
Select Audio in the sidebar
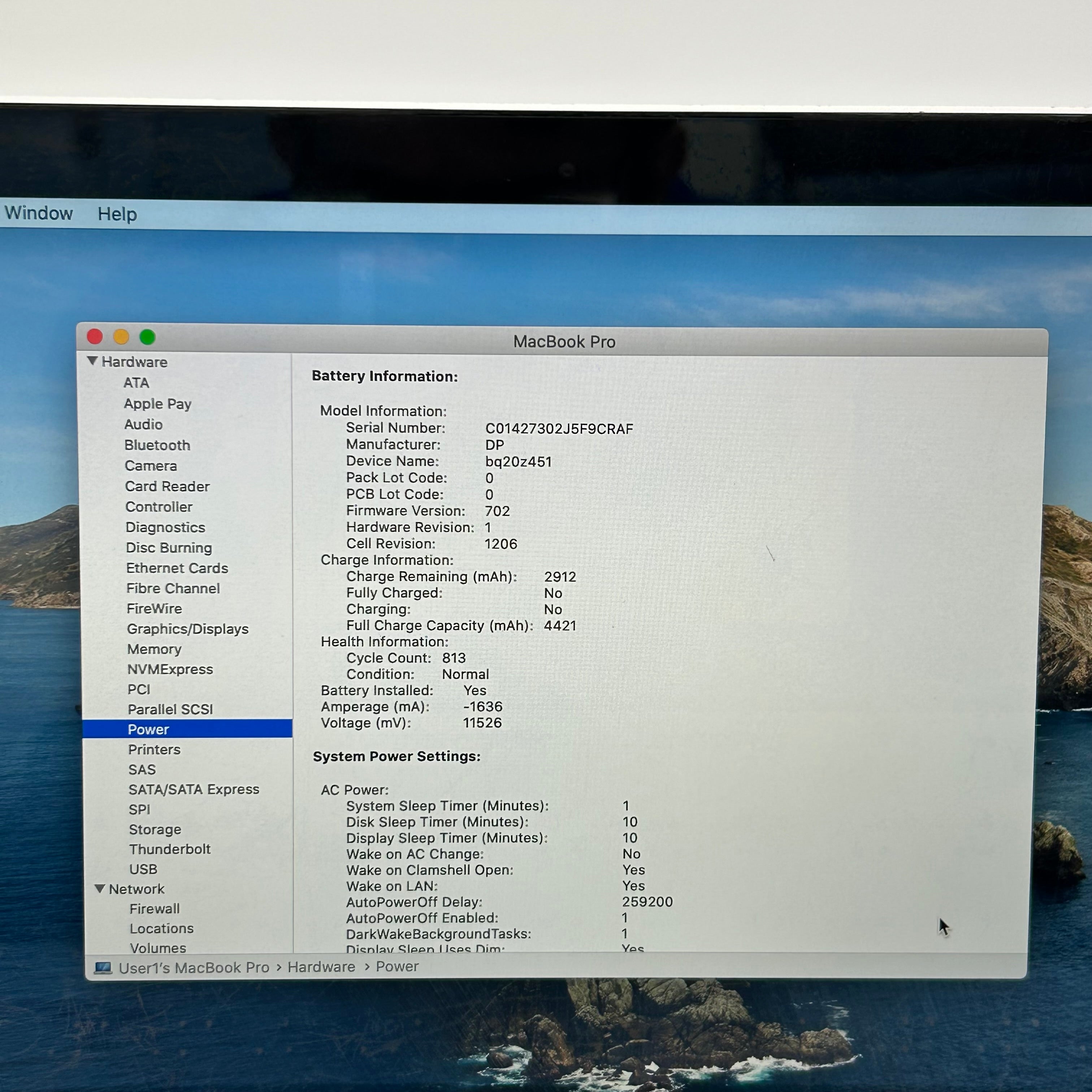[x=144, y=424]
